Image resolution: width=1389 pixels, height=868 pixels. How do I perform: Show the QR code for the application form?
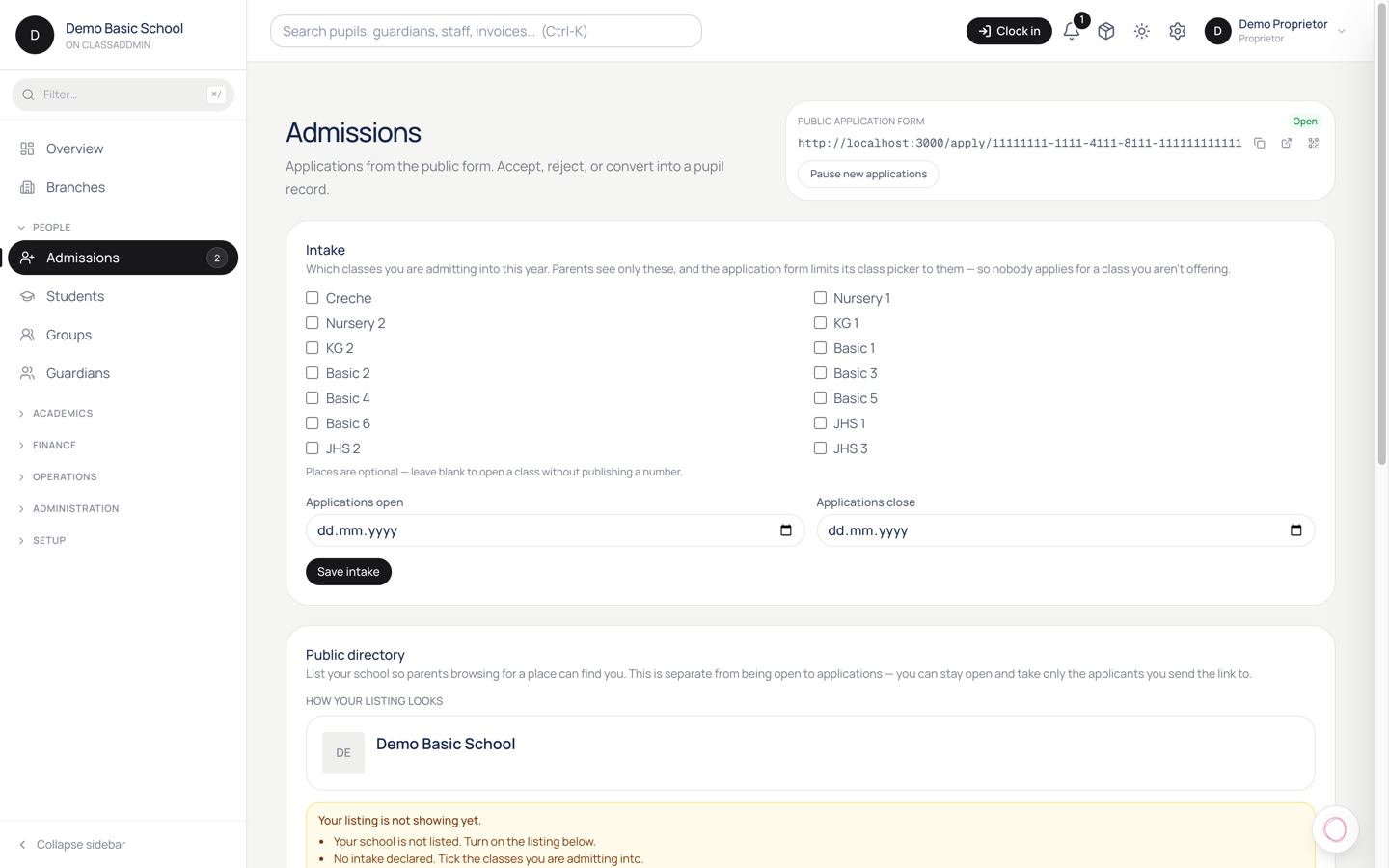(x=1314, y=143)
